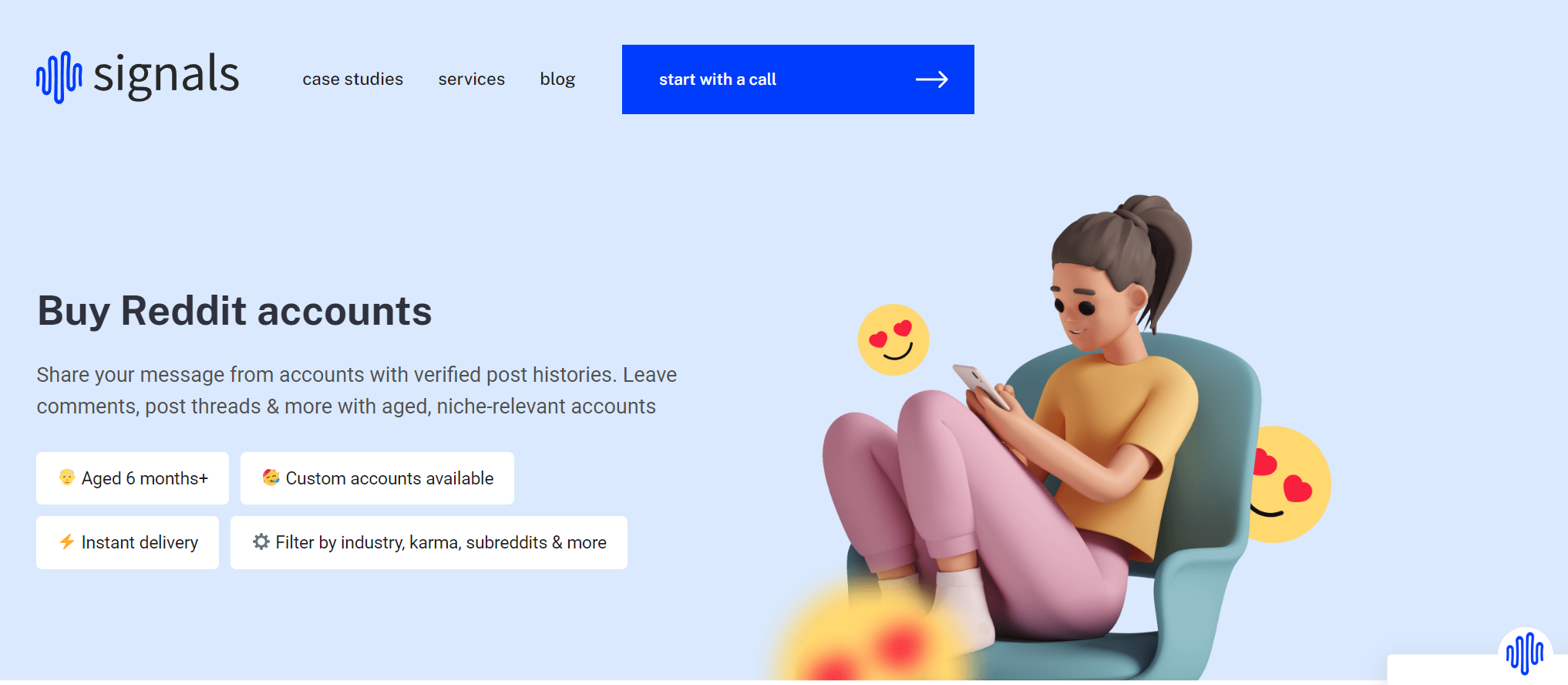Image resolution: width=1568 pixels, height=685 pixels.
Task: Click the signals wordmark in header
Action: tap(166, 76)
